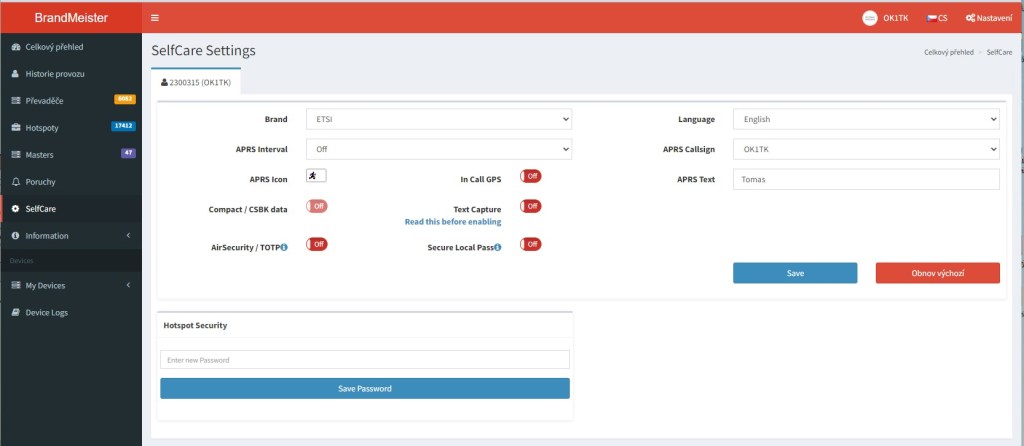
Task: Open the Nastavení gears icon
Action: tap(970, 18)
